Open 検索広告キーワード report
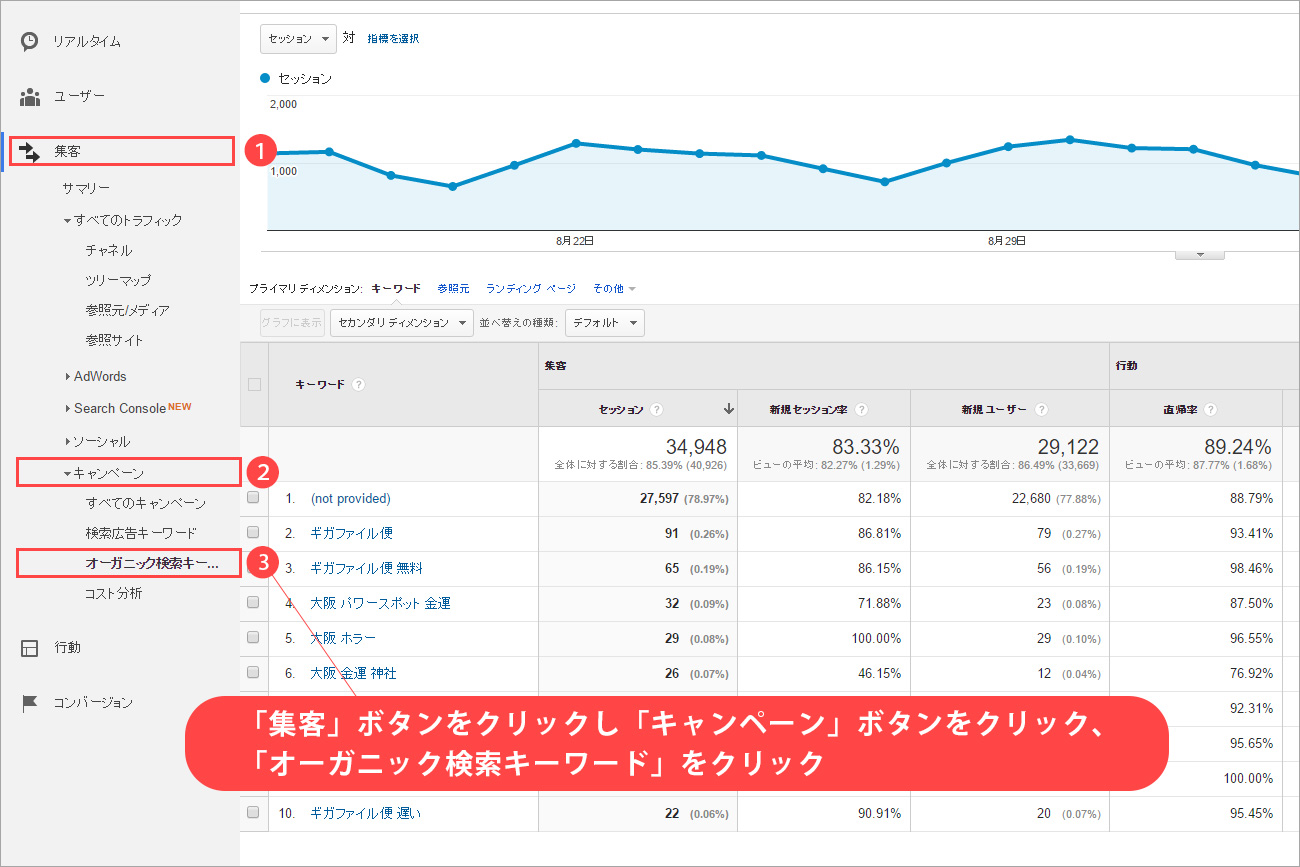The image size is (1300, 867). (141, 533)
